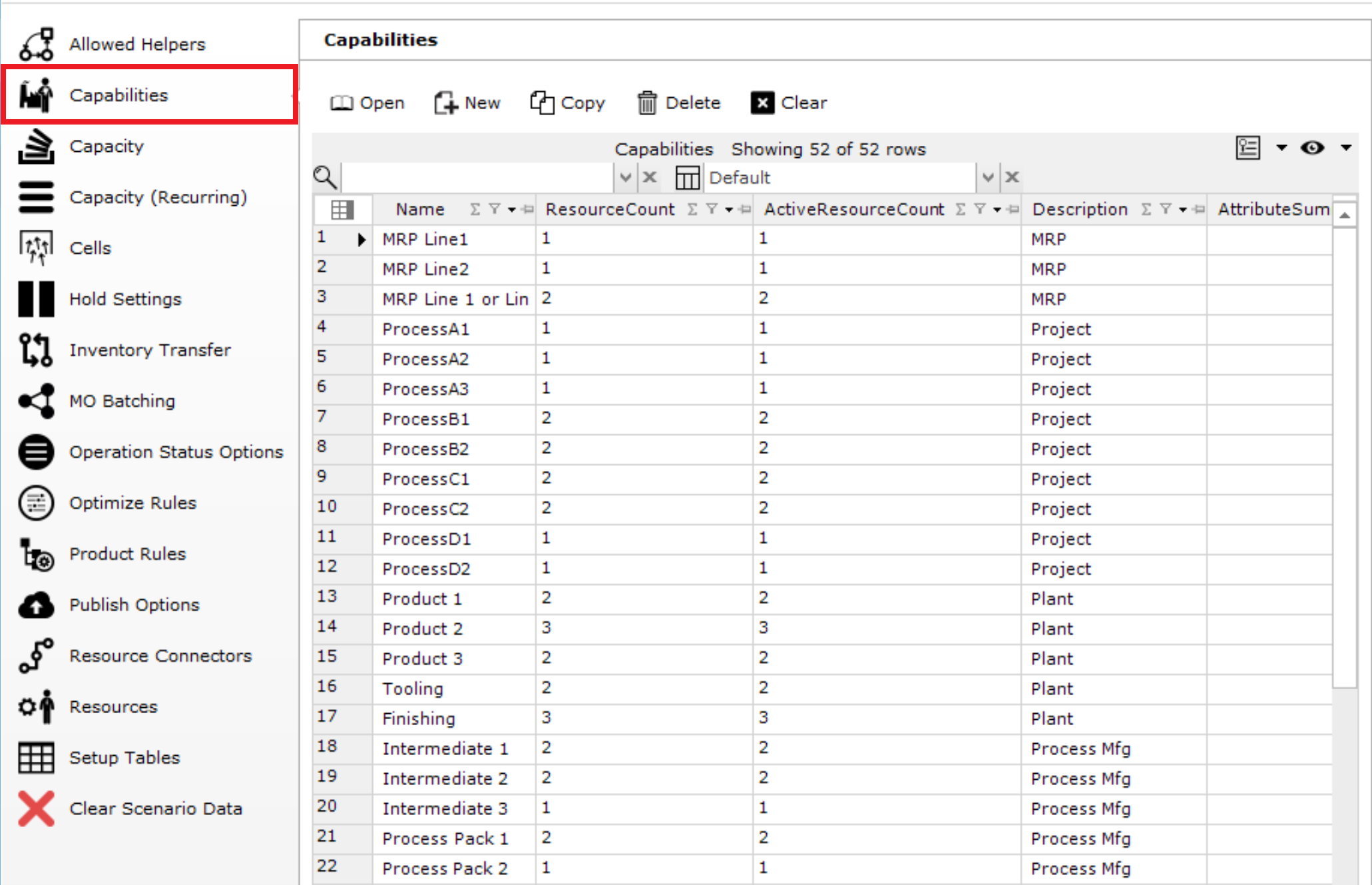Click the Copy toolbar button
Image resolution: width=1372 pixels, height=885 pixels.
click(x=568, y=103)
